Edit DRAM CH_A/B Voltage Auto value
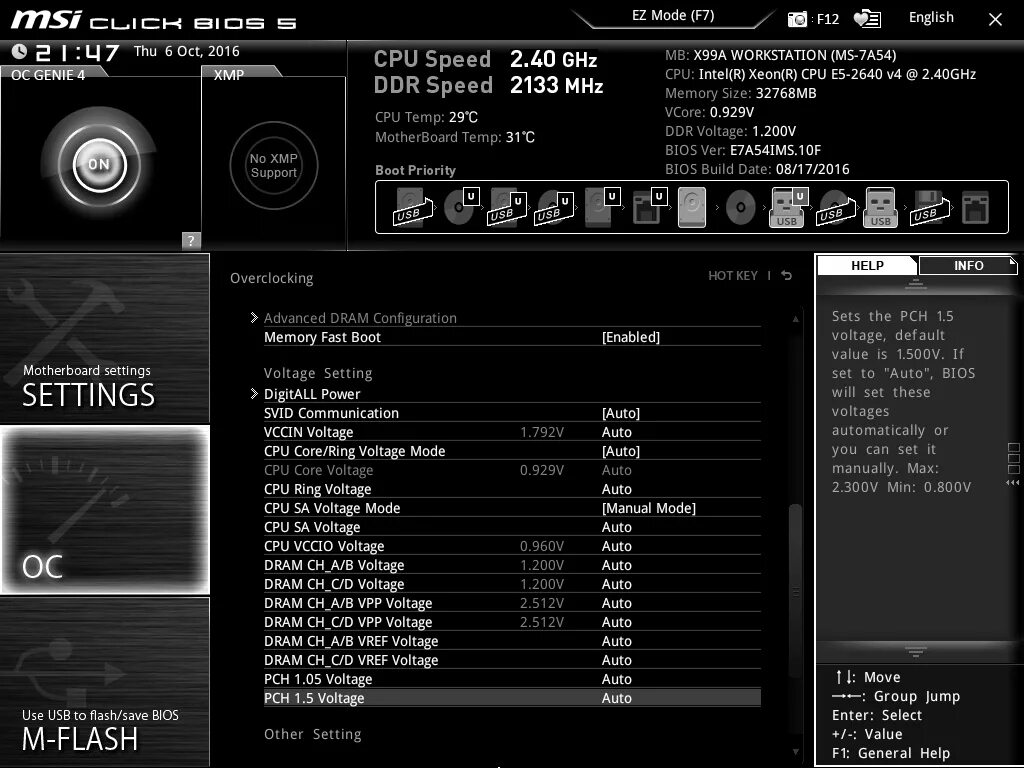 (x=616, y=564)
